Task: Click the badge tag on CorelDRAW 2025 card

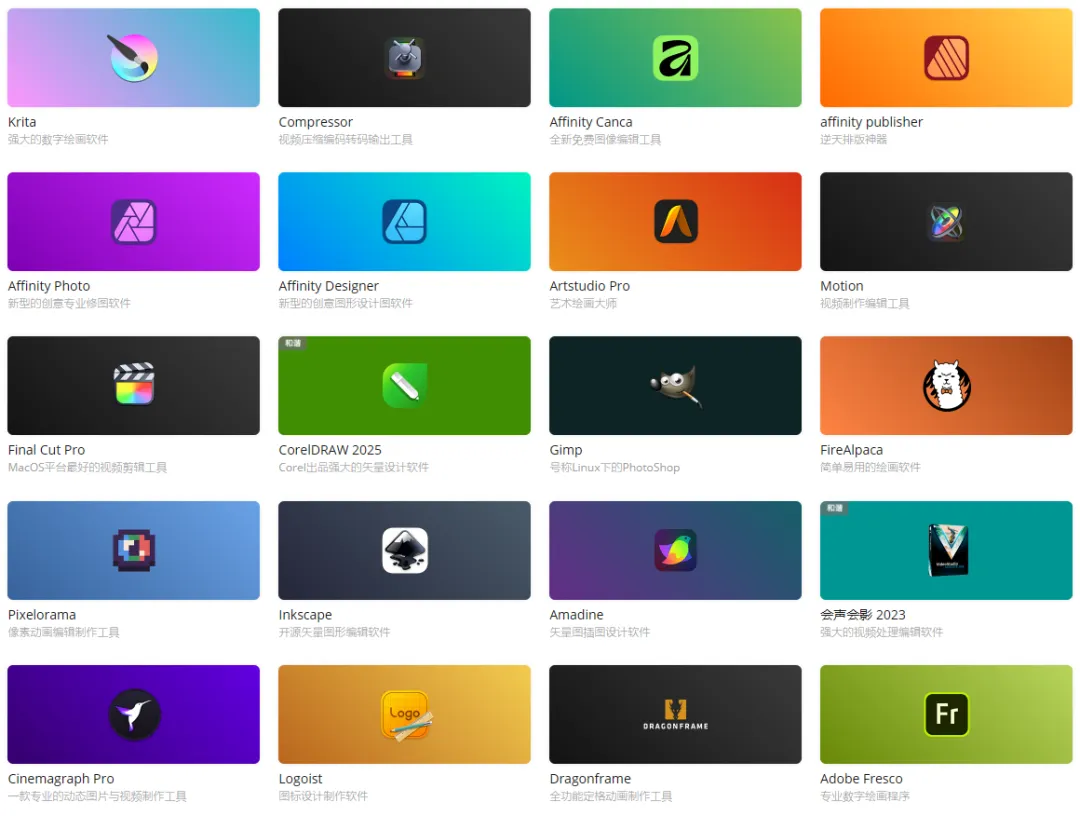Action: [x=293, y=343]
